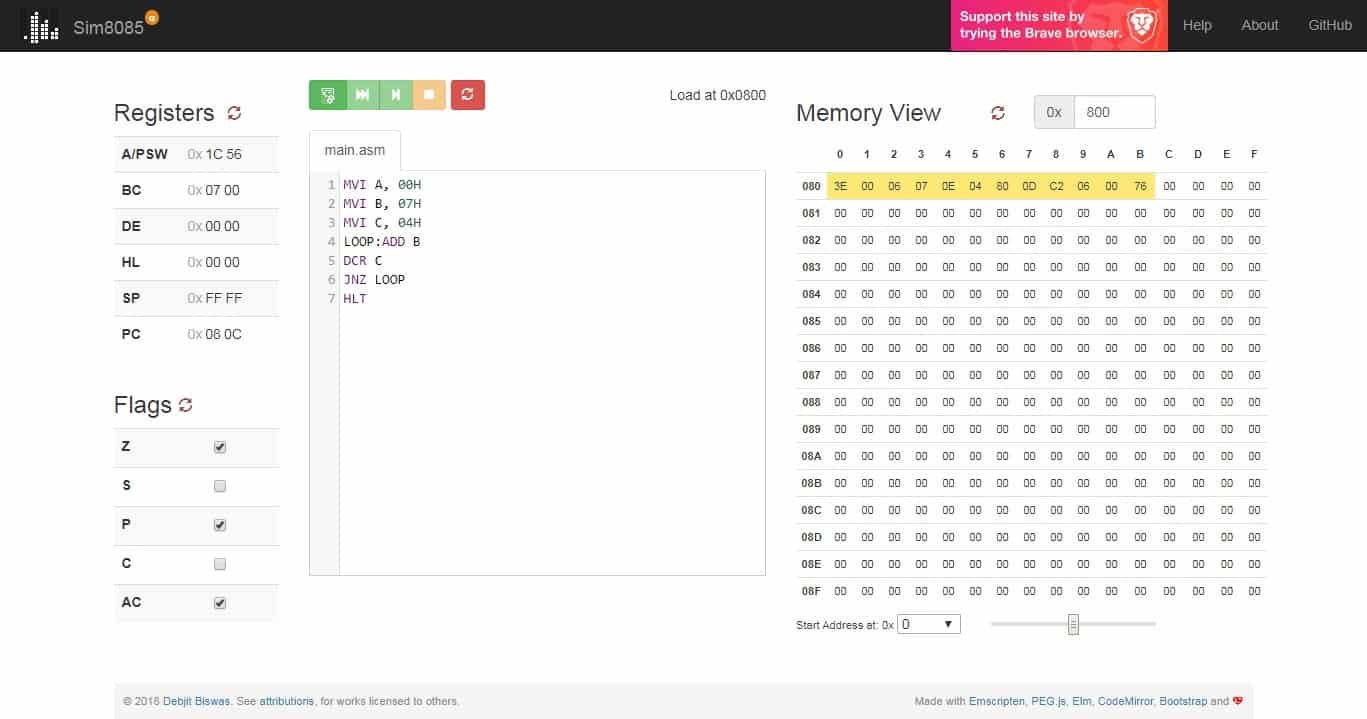The height and width of the screenshot is (719, 1367).
Task: Enable the S flag checkbox
Action: (220, 486)
